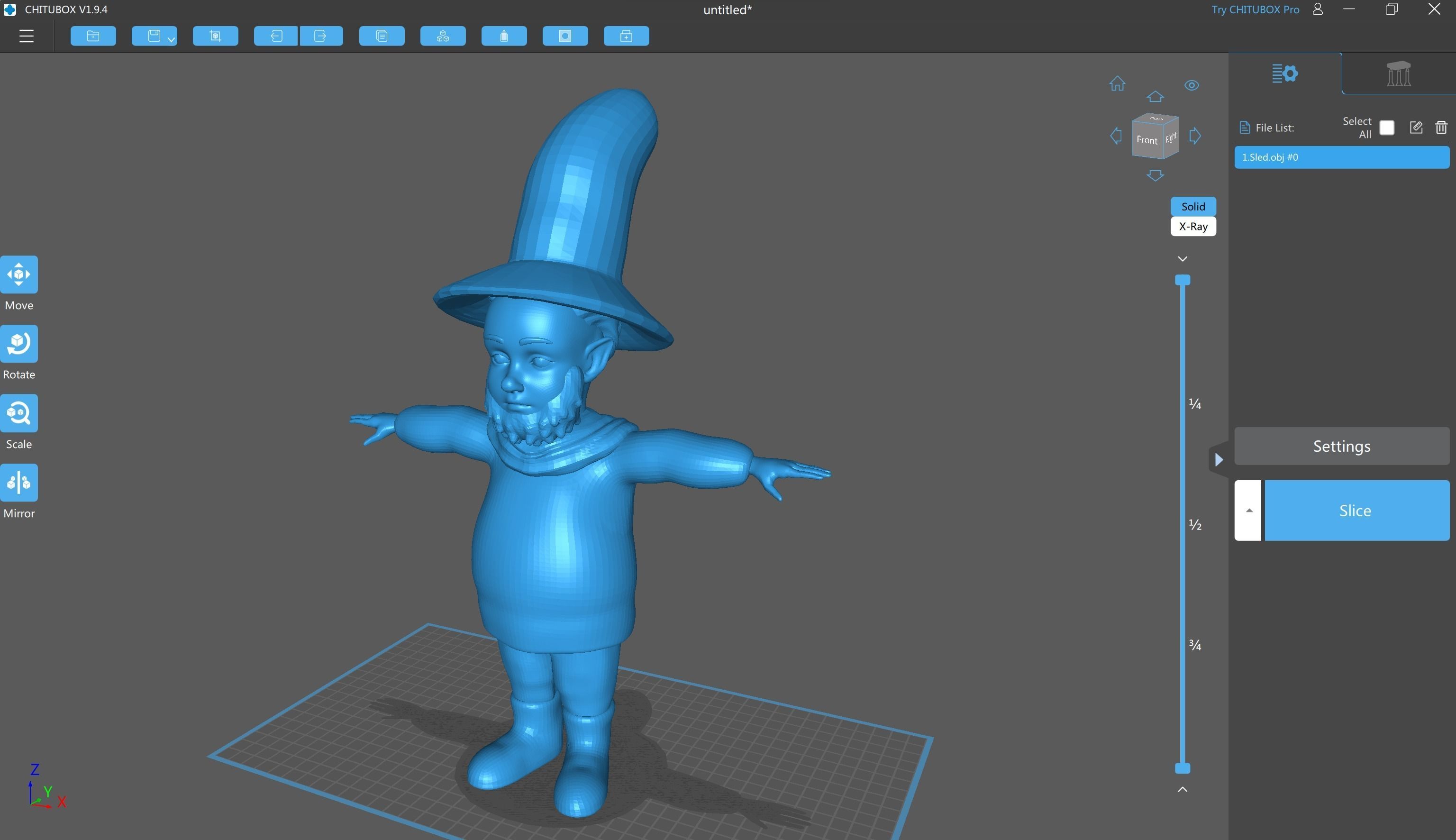Select the Rotate tool

point(19,344)
